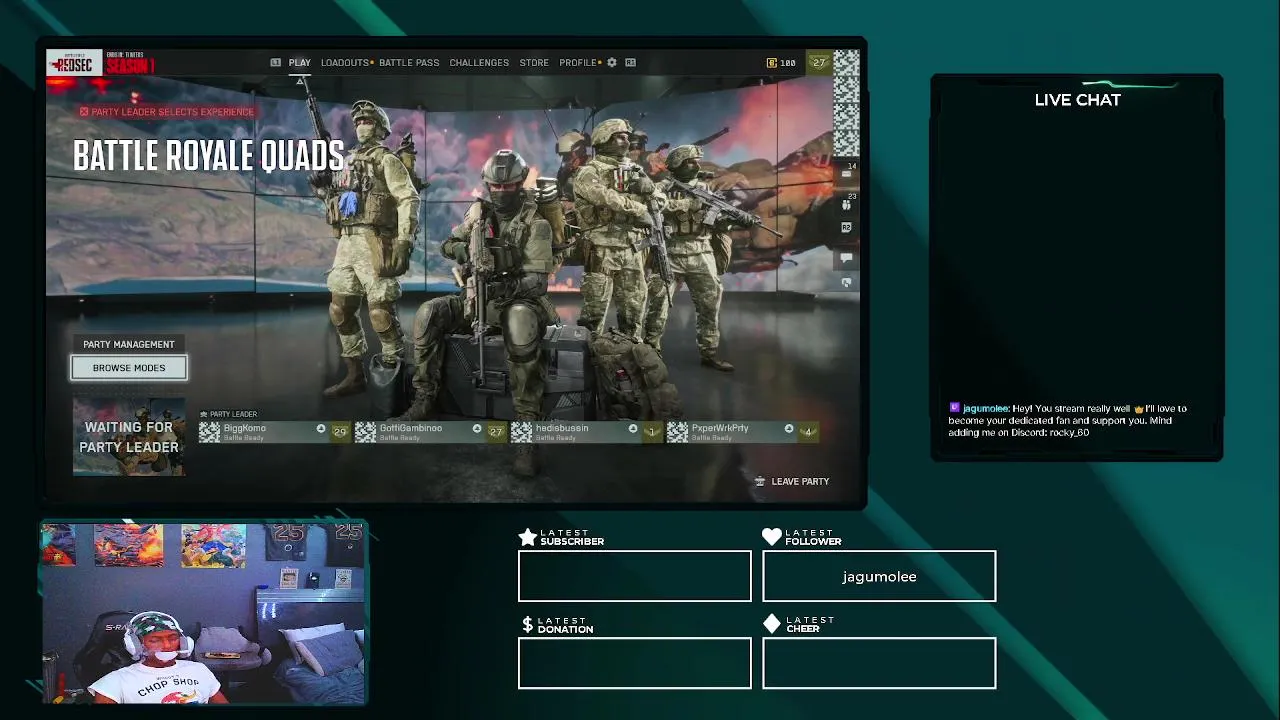Screen dimensions: 1280x720
Task: Open the PLAY tab in the game menu
Action: (x=299, y=63)
